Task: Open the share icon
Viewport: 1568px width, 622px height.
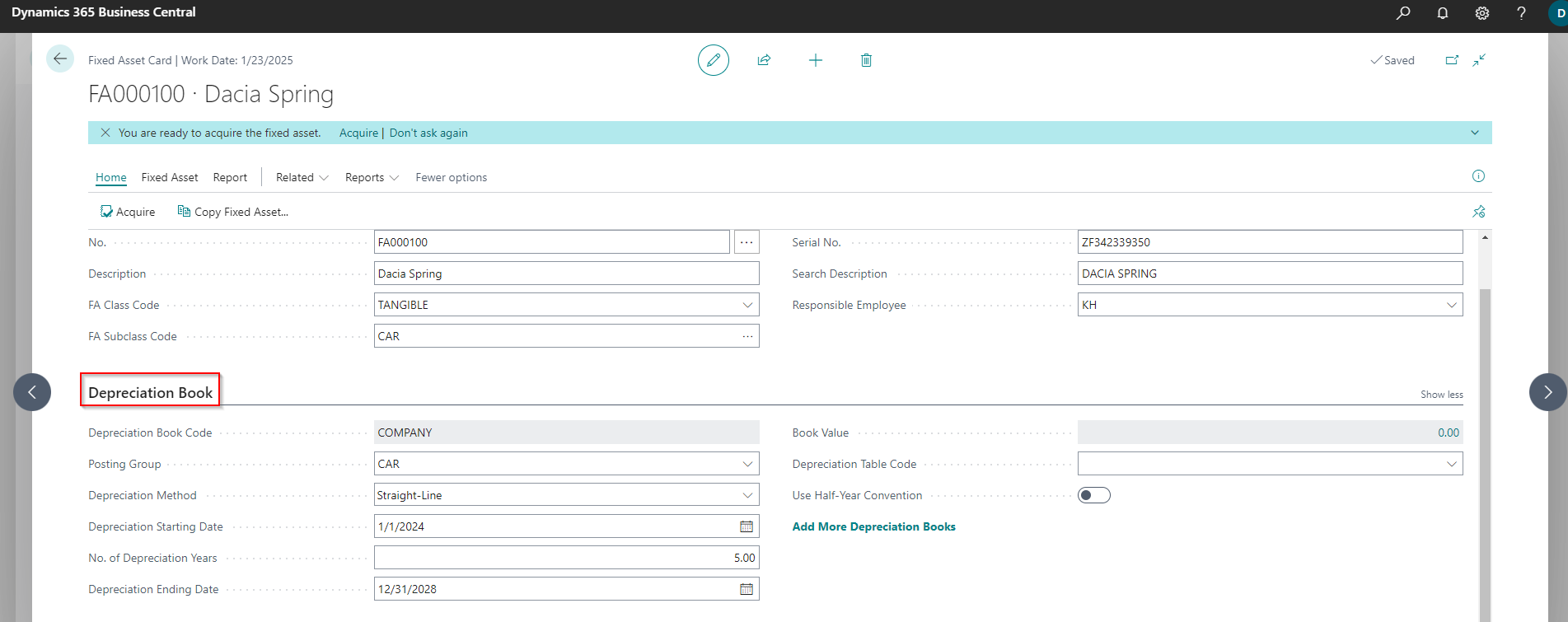Action: point(764,60)
